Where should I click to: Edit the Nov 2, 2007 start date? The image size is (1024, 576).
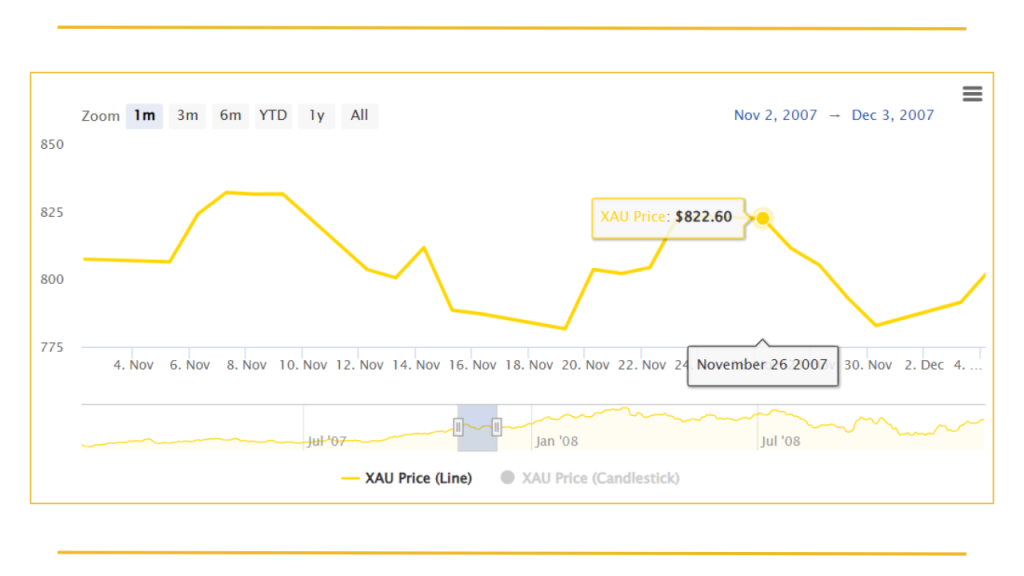tap(775, 115)
